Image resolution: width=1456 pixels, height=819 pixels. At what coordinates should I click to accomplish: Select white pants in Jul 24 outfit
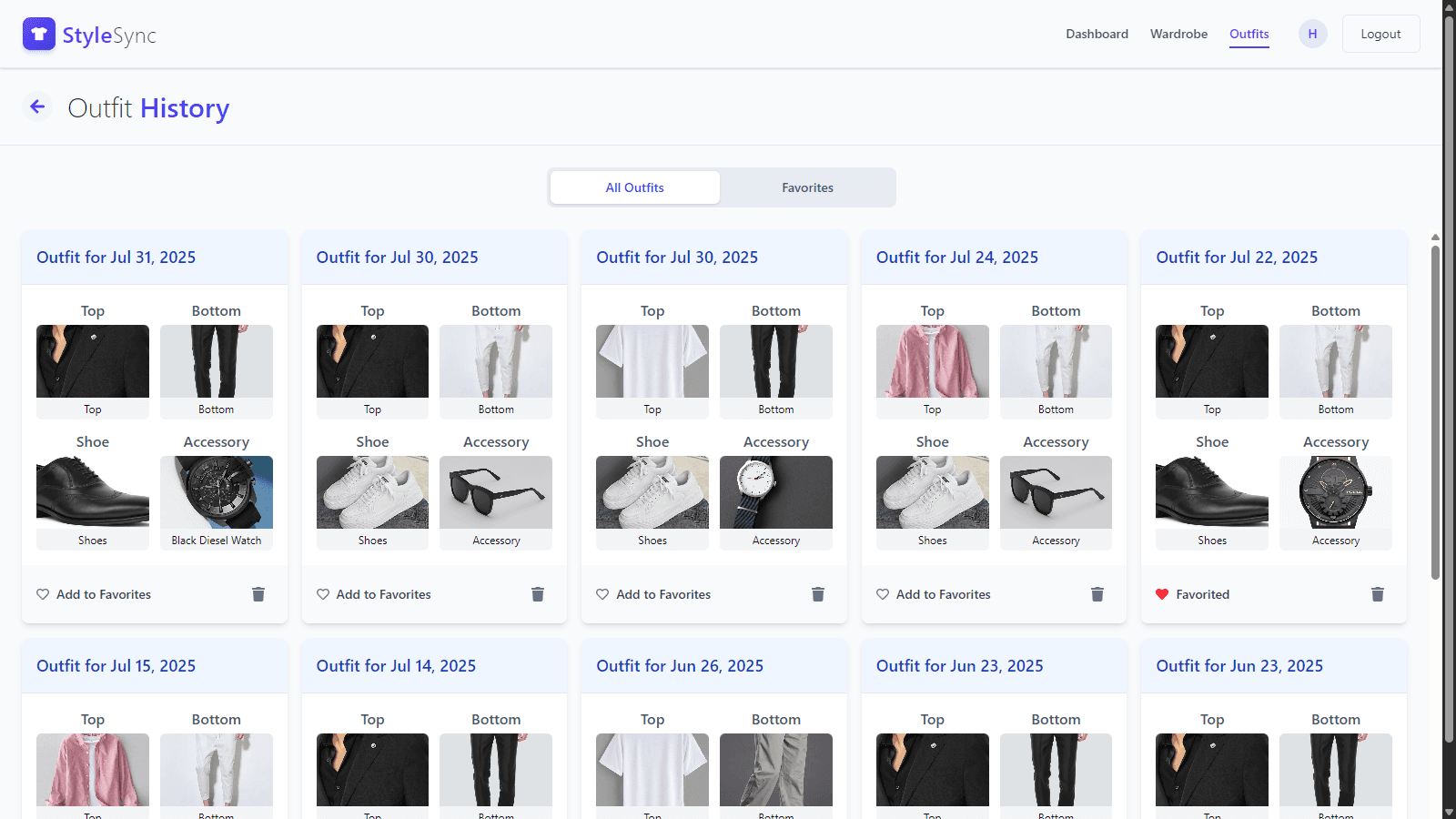click(1056, 361)
